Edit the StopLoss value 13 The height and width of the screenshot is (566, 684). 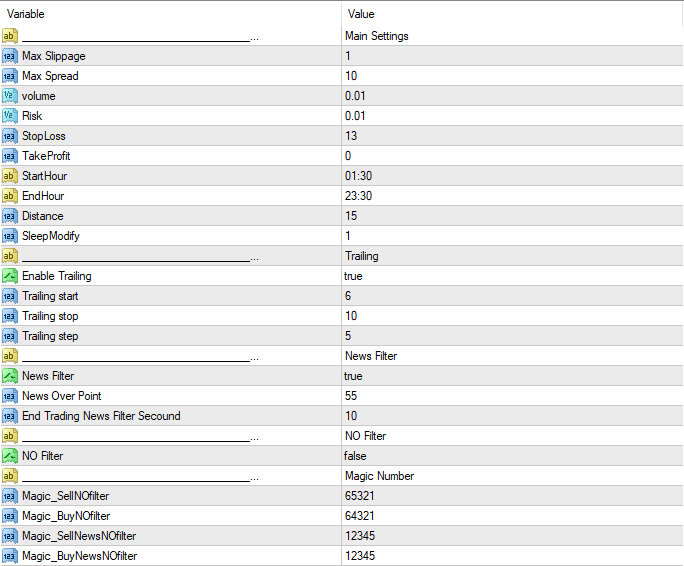351,136
